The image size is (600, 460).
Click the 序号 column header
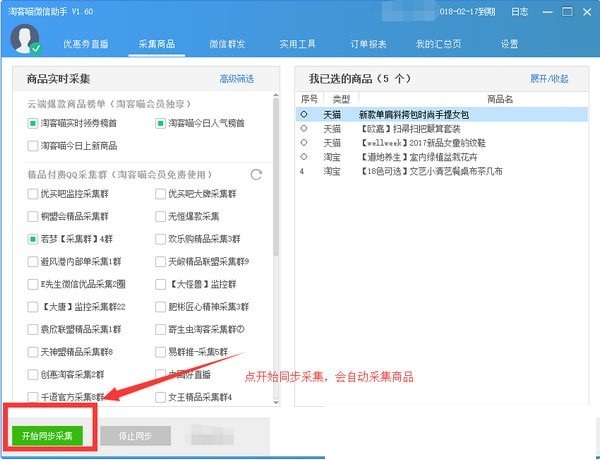click(x=309, y=100)
